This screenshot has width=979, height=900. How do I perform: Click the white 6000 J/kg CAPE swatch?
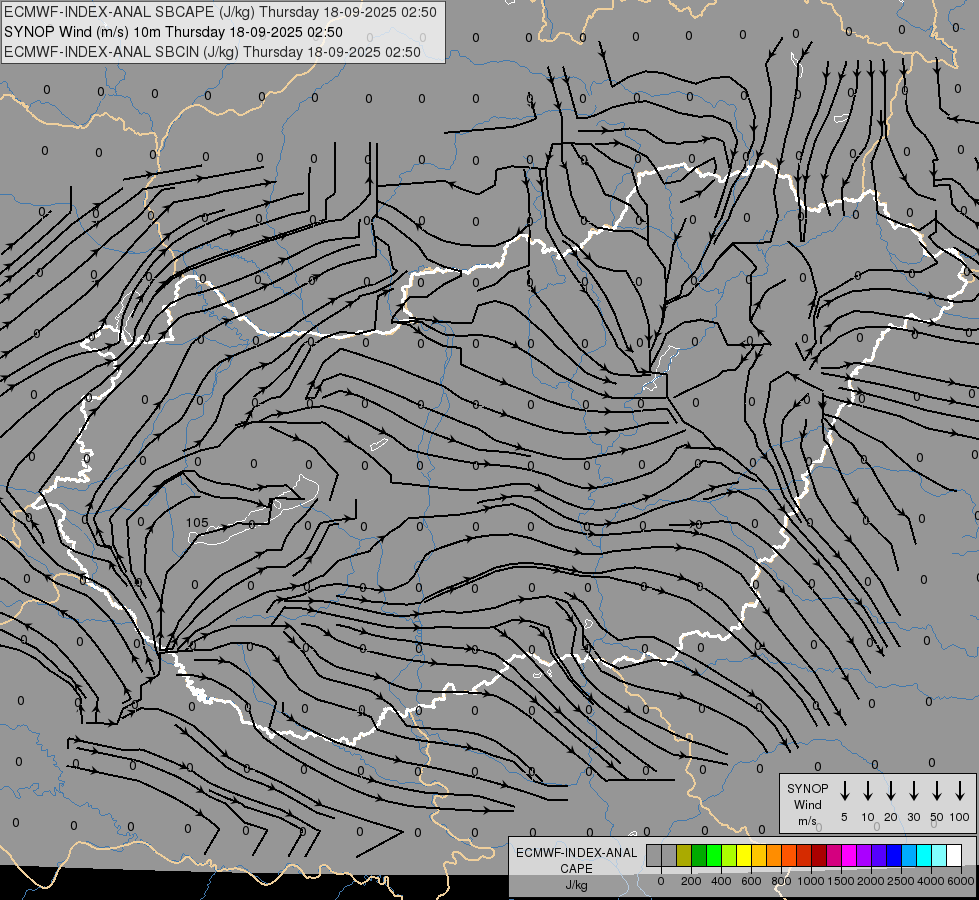pos(954,855)
